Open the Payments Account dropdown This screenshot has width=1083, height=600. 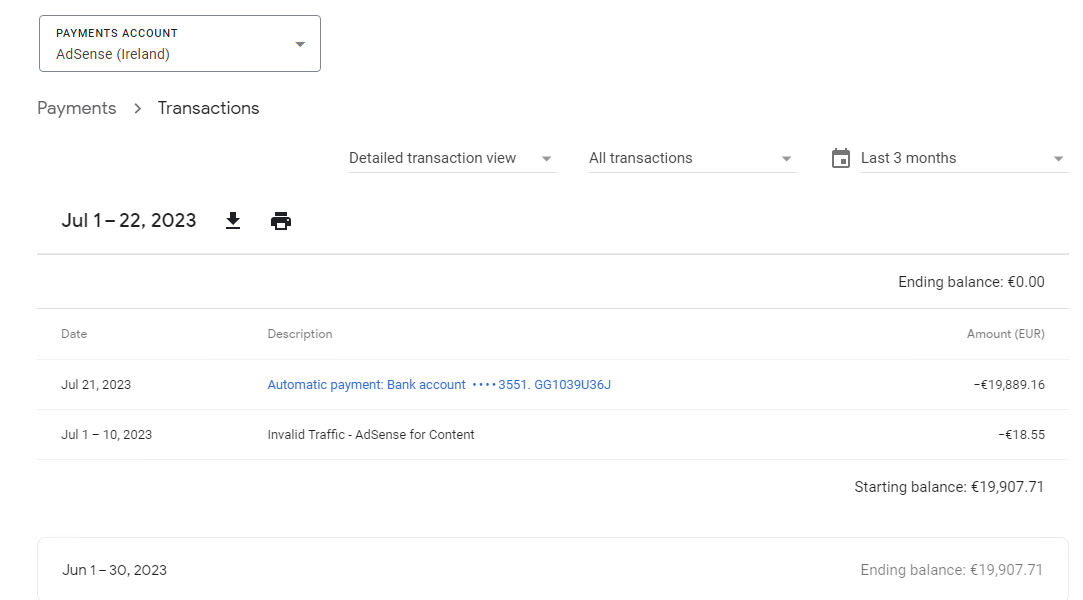coord(180,44)
